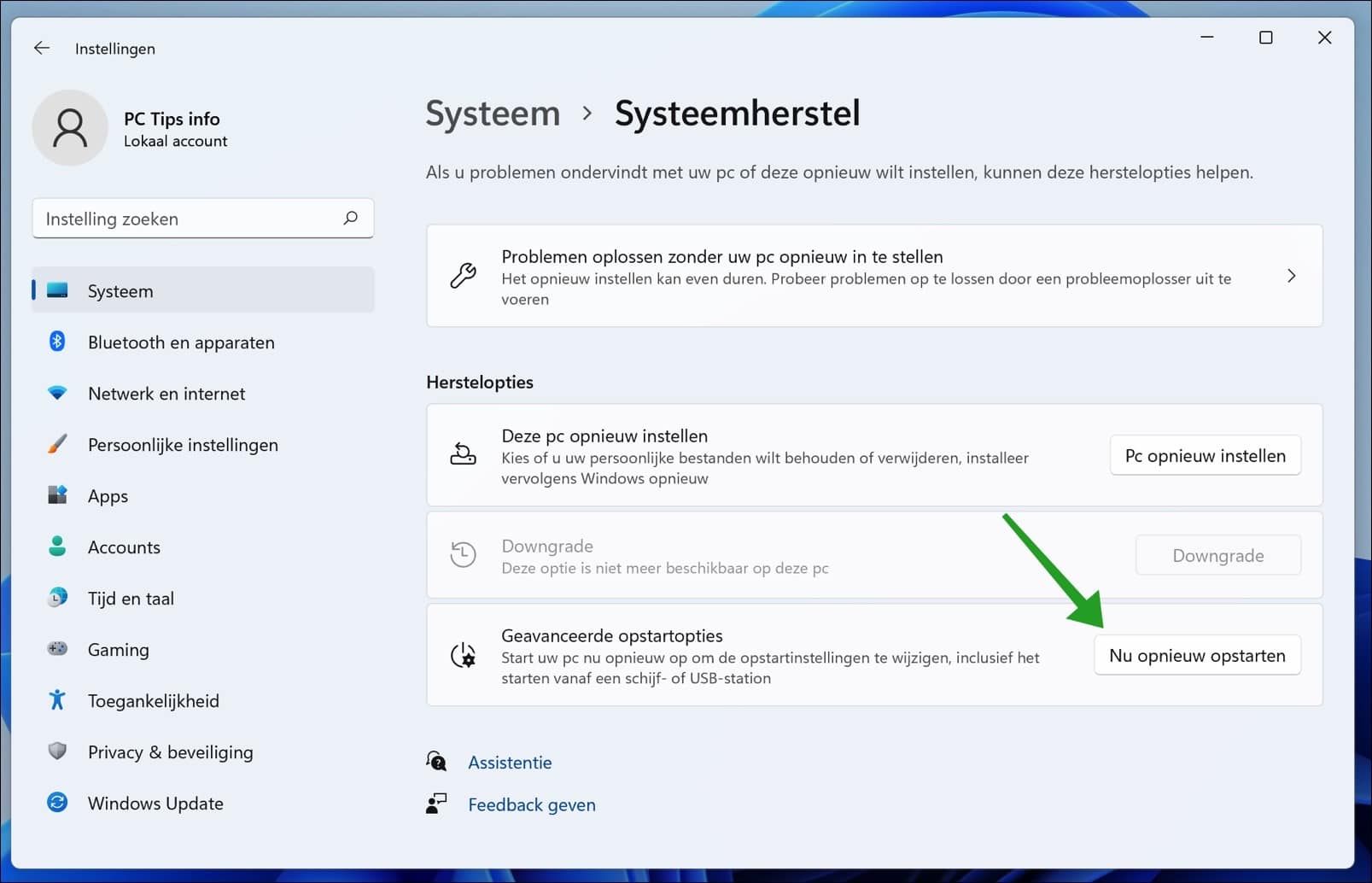Open the Assistentie link
Screen dimensions: 1372x883
tap(509, 761)
